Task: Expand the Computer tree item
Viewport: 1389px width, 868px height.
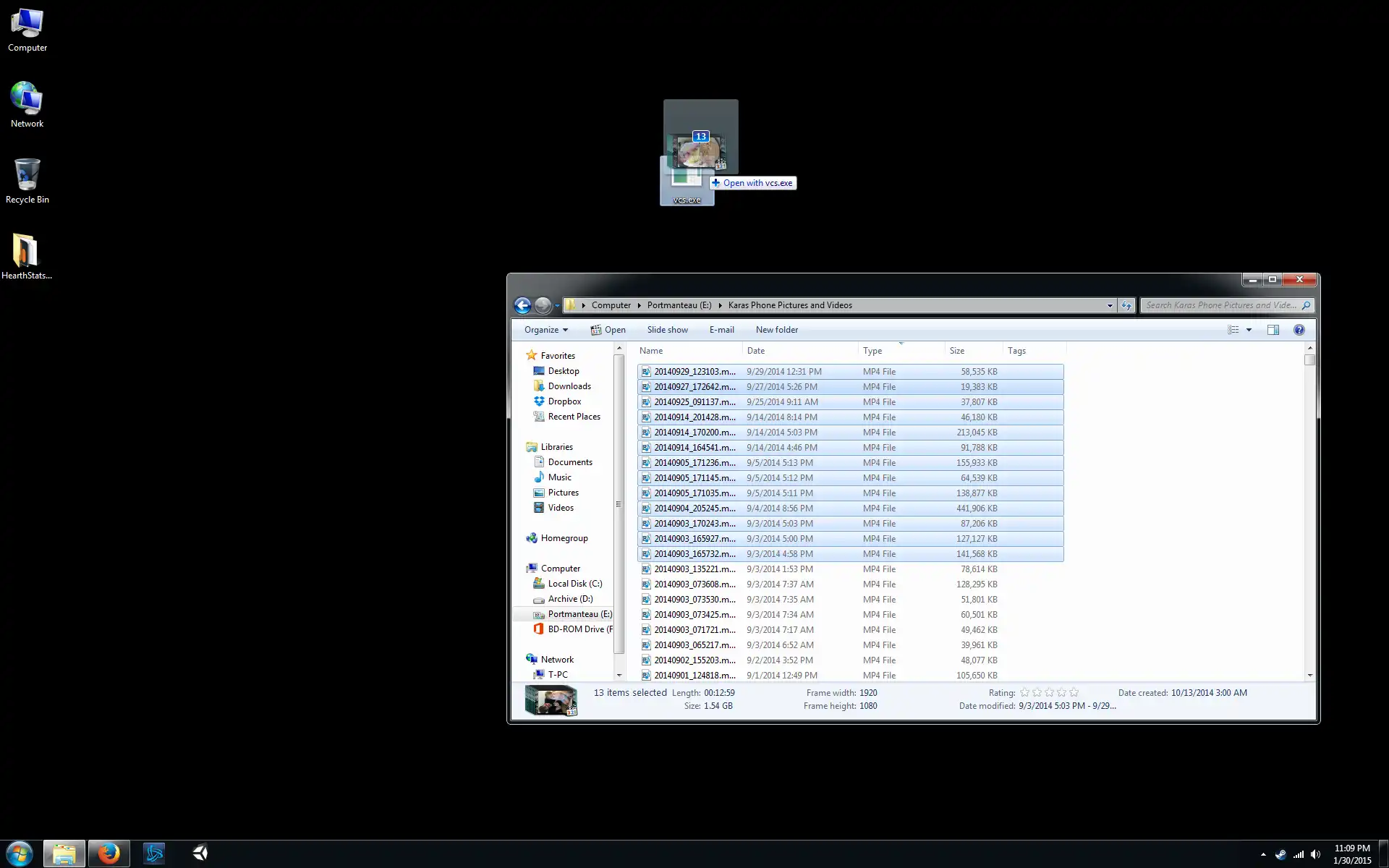Action: pyautogui.click(x=524, y=568)
